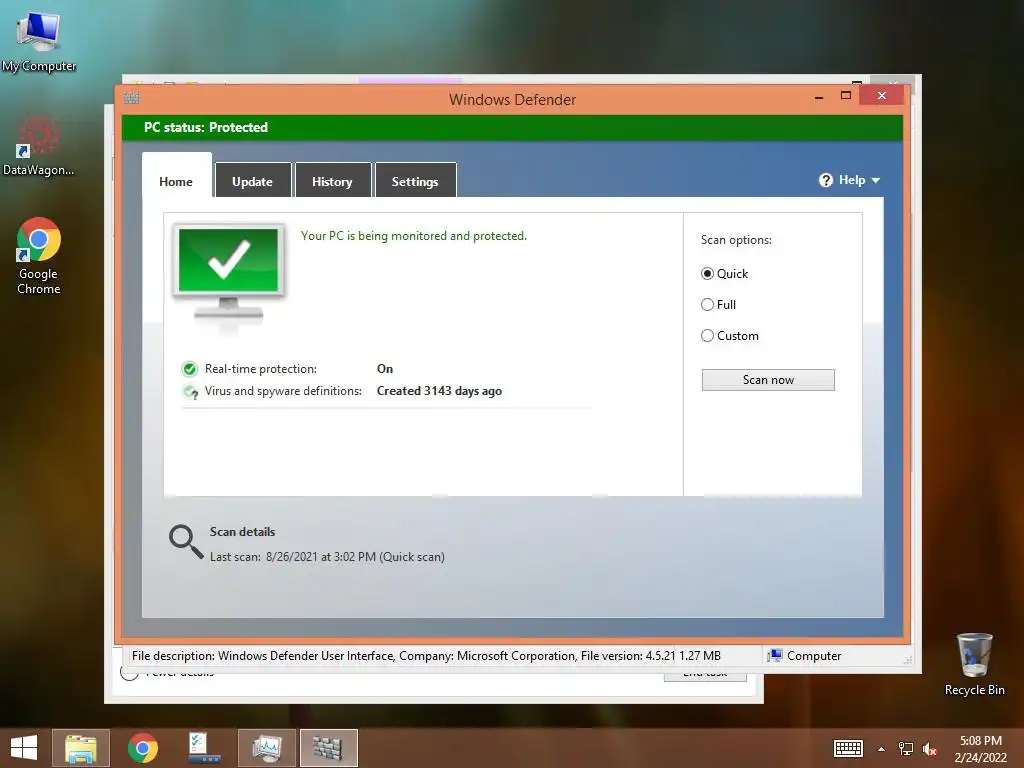Open the Settings tab
The image size is (1024, 768).
(x=415, y=180)
